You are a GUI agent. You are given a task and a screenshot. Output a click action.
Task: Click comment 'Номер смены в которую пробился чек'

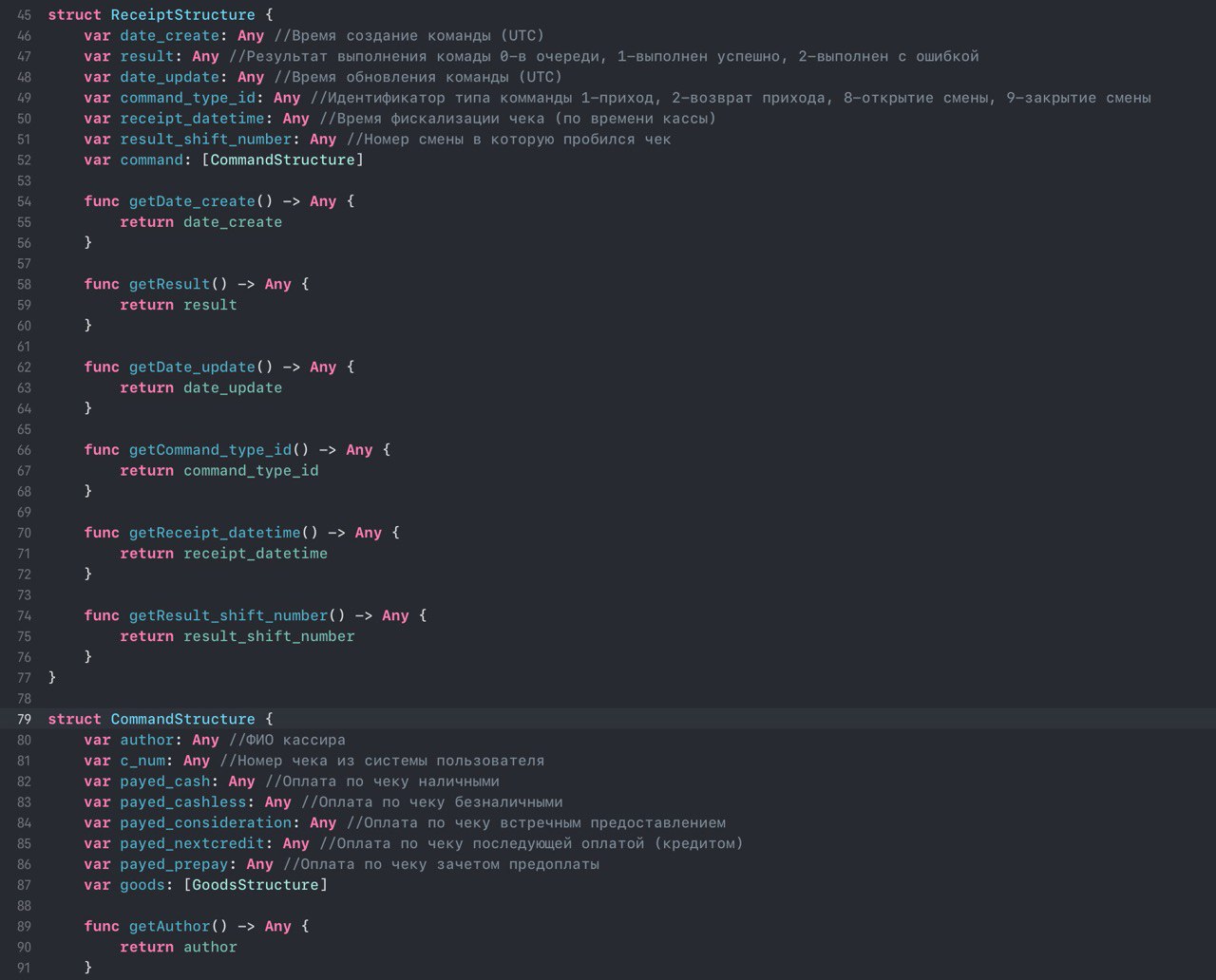tap(508, 140)
